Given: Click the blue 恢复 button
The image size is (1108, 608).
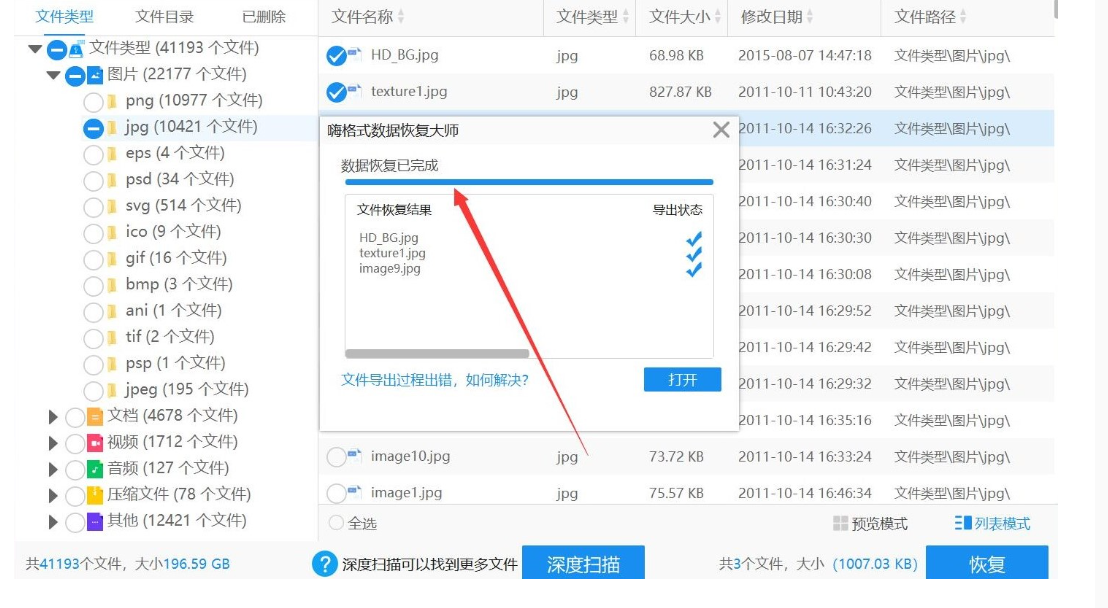Looking at the screenshot, I should [987, 563].
